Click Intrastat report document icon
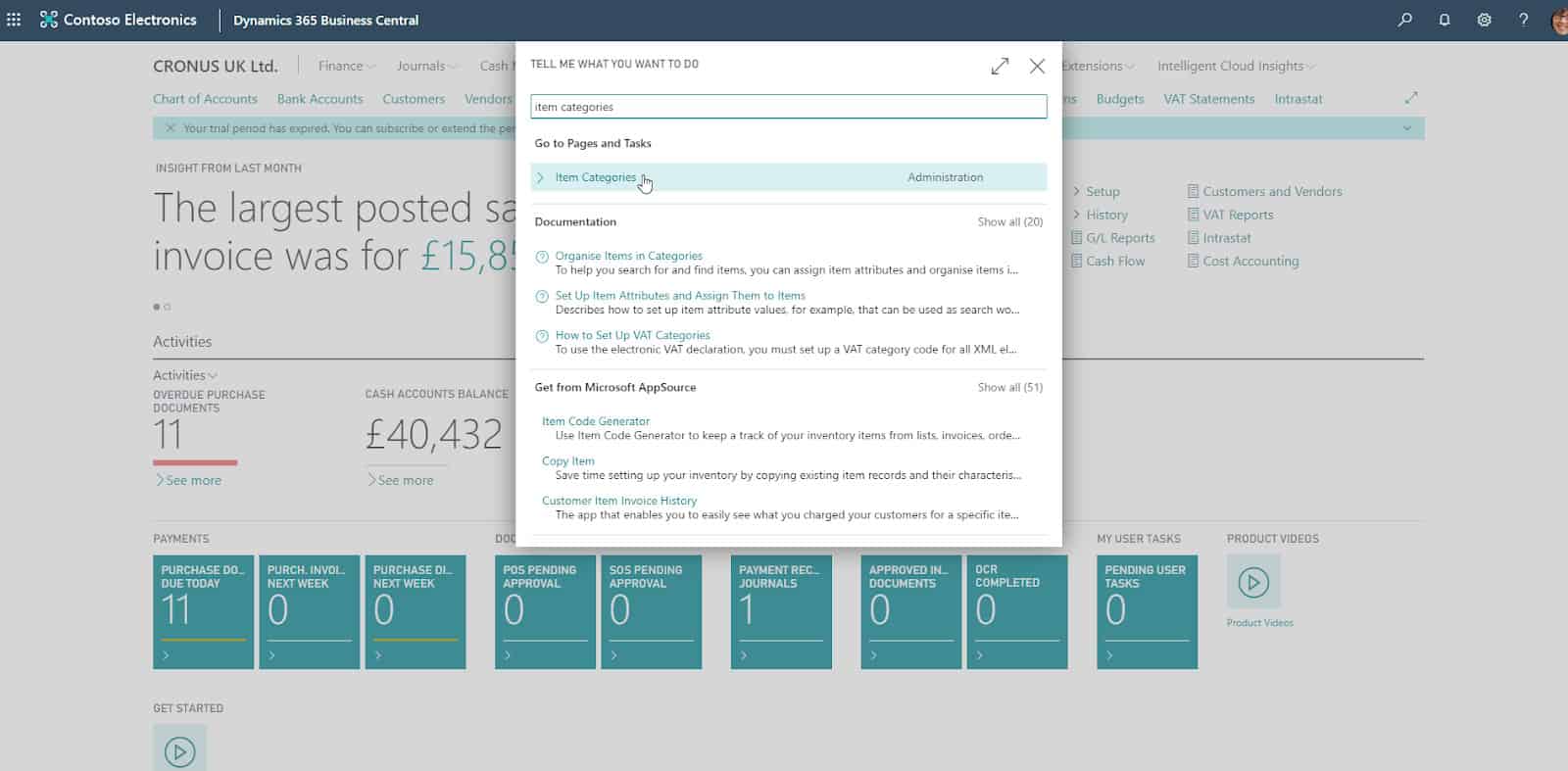Image resolution: width=1568 pixels, height=771 pixels. pyautogui.click(x=1193, y=238)
